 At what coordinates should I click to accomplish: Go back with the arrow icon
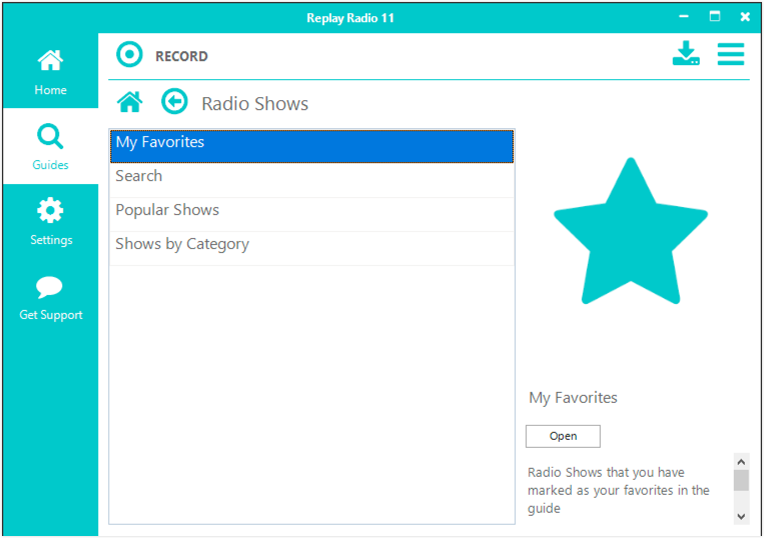[x=174, y=102]
